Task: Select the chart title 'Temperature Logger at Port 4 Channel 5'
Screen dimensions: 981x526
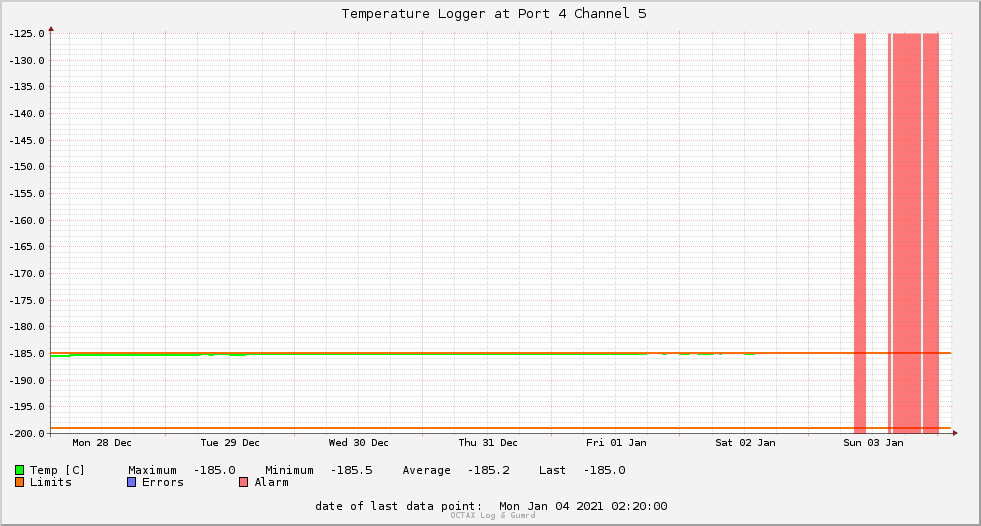Action: tap(494, 14)
